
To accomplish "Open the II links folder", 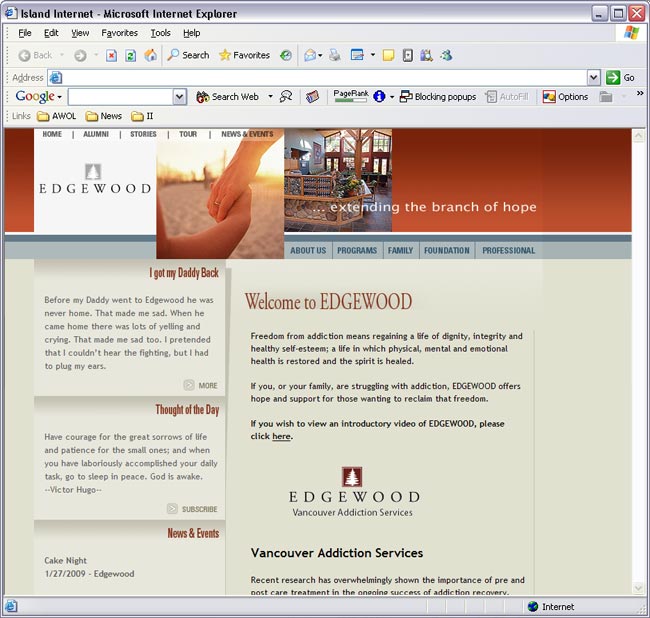I will click(x=142, y=116).
